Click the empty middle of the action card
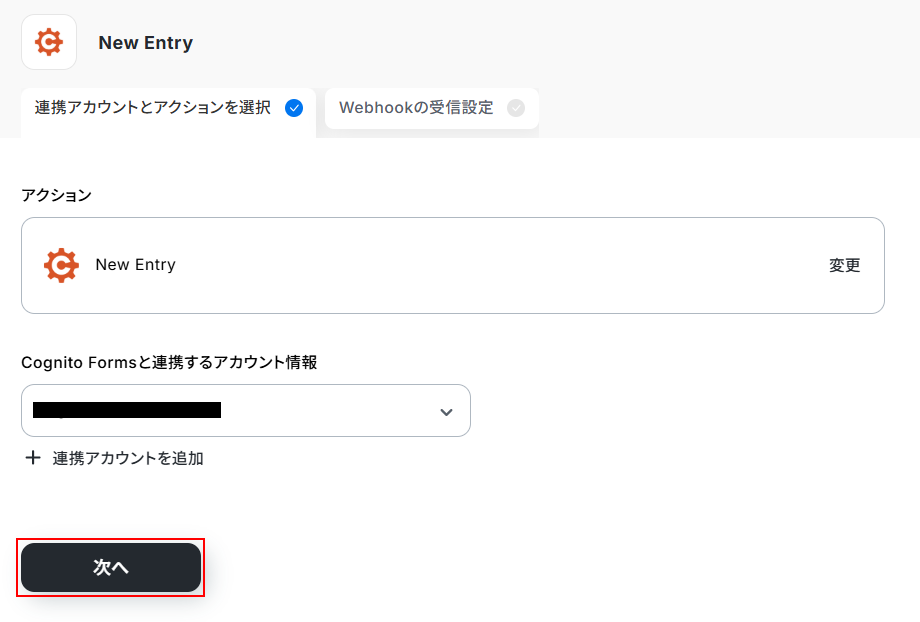920x622 pixels. point(500,265)
